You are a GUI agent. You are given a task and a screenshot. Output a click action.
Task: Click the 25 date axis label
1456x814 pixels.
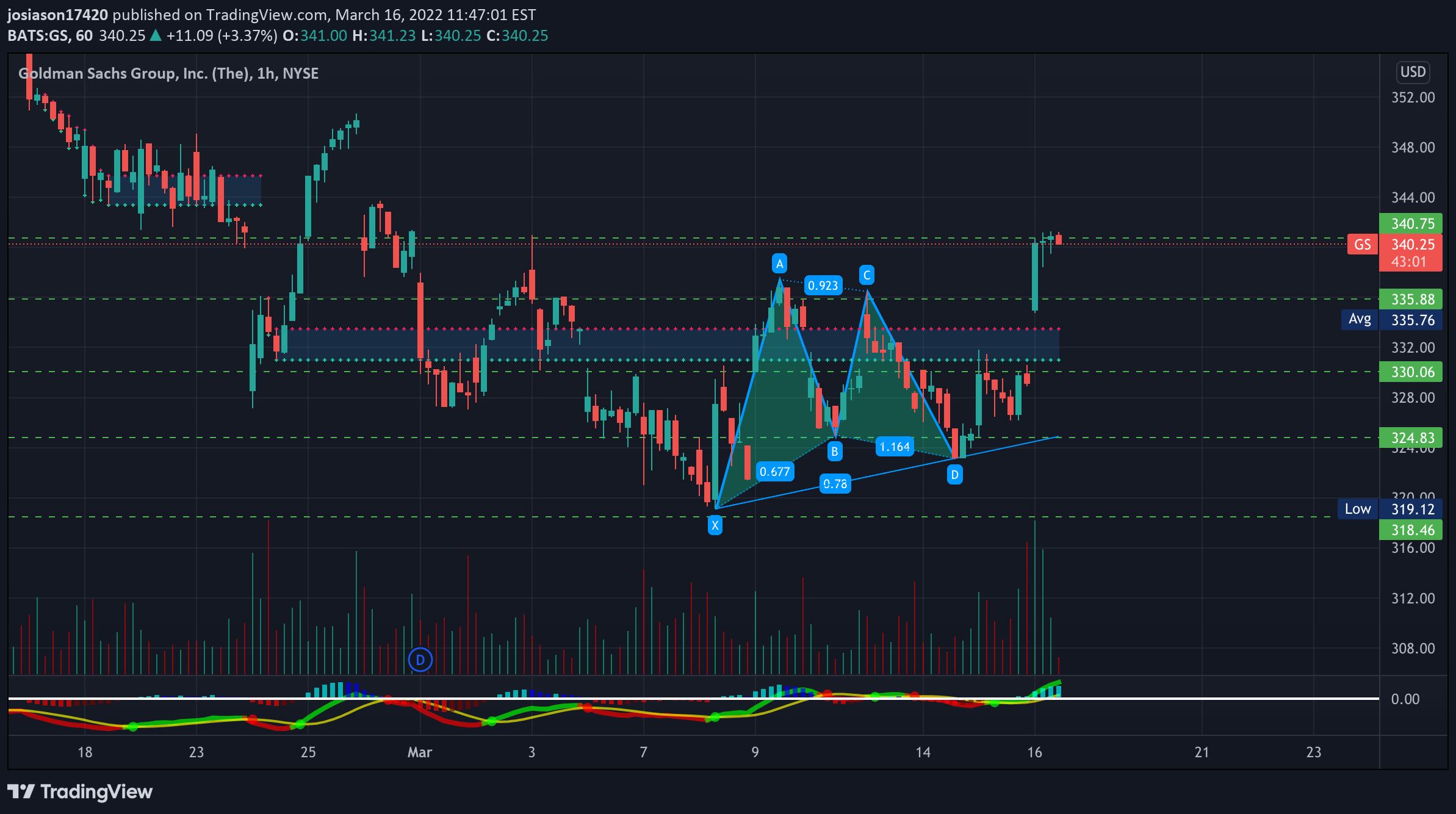[x=308, y=752]
